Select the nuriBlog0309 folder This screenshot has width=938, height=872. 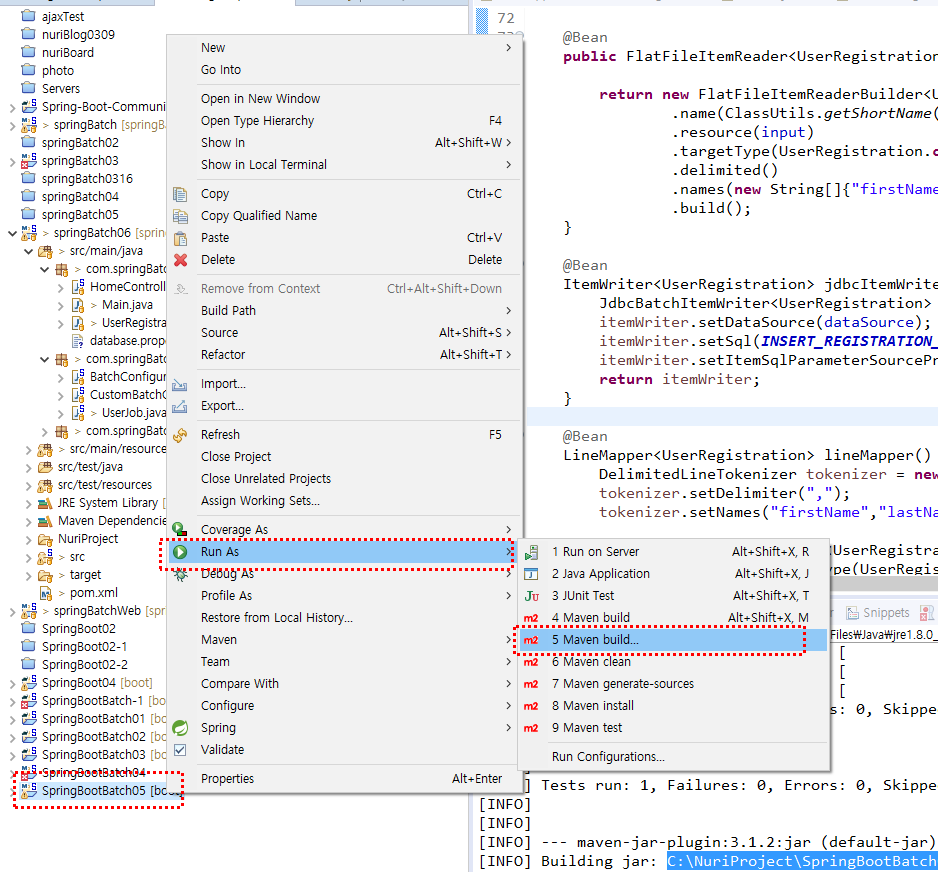(x=78, y=35)
